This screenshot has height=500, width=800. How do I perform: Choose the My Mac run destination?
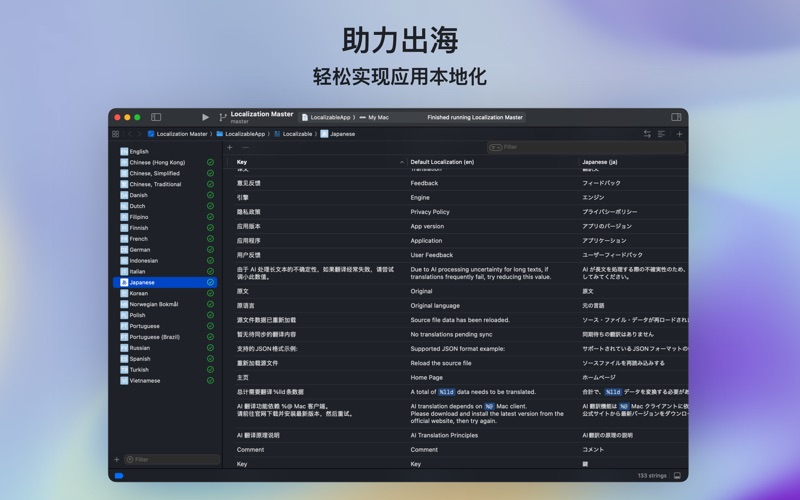coord(374,117)
